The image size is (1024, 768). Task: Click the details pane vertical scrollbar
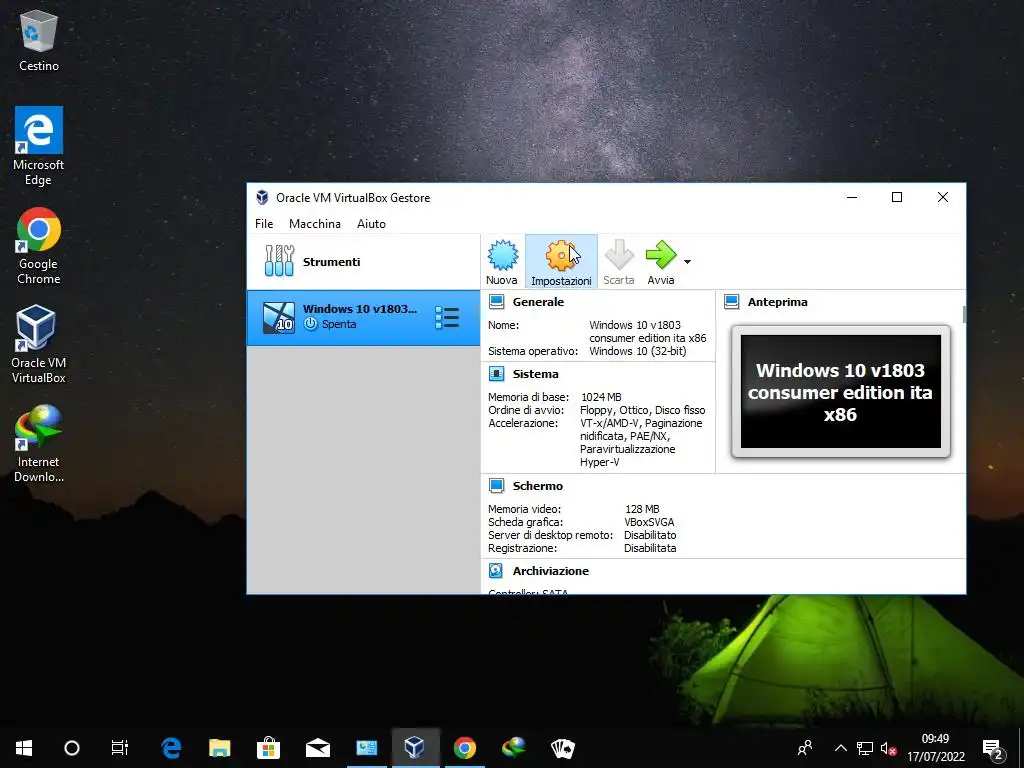pos(964,314)
